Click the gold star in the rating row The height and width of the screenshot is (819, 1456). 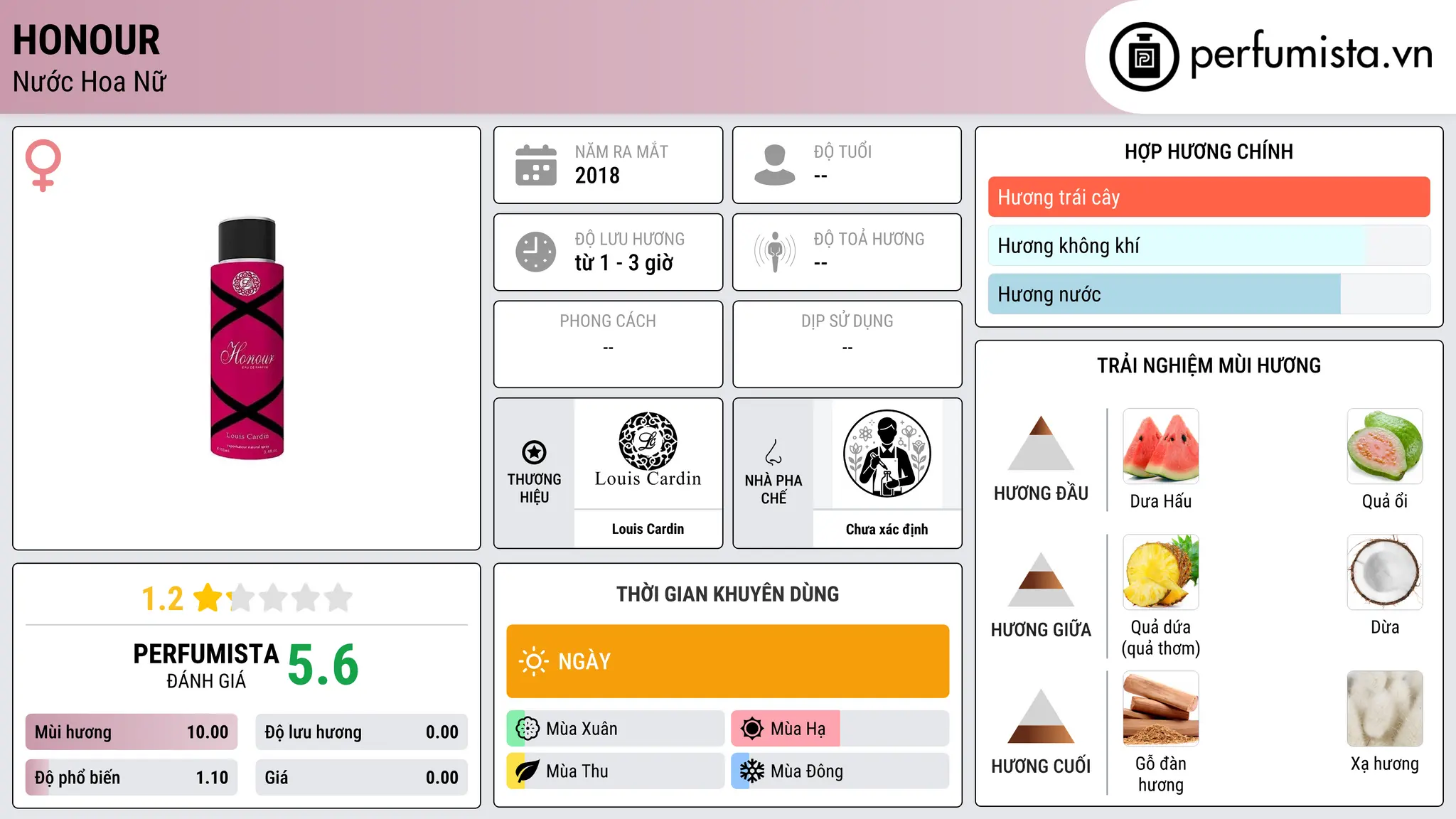(208, 598)
